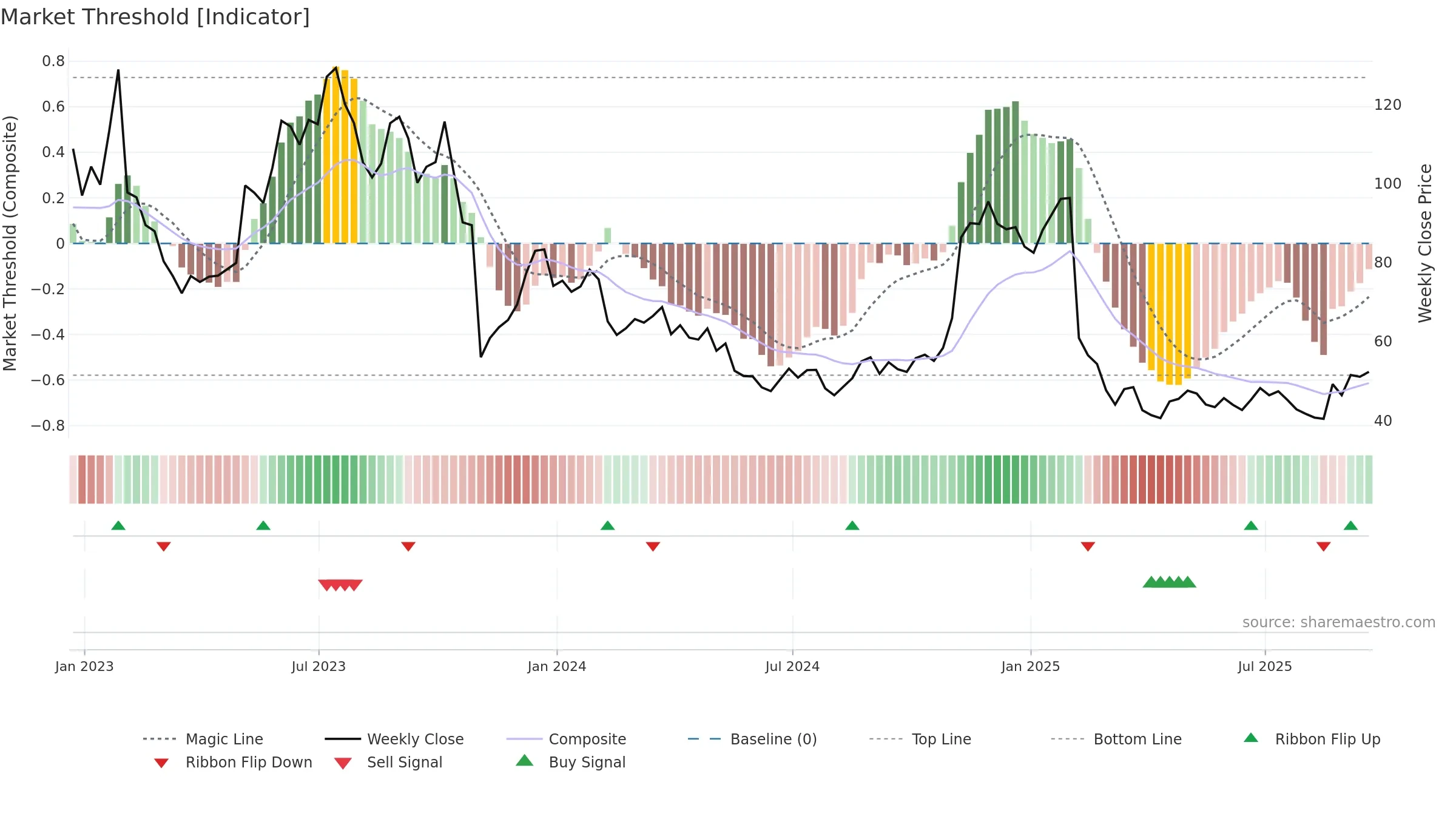Toggle the Magic Line legend entry

203,739
